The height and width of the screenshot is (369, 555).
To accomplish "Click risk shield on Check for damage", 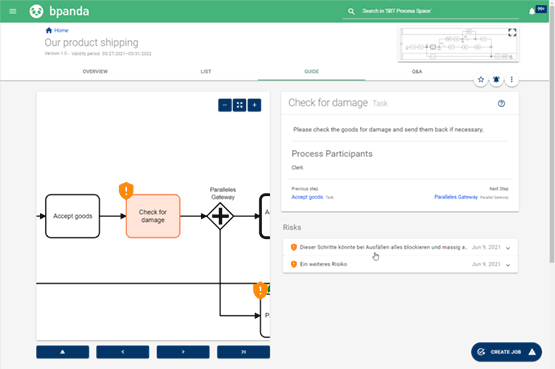I will point(126,191).
